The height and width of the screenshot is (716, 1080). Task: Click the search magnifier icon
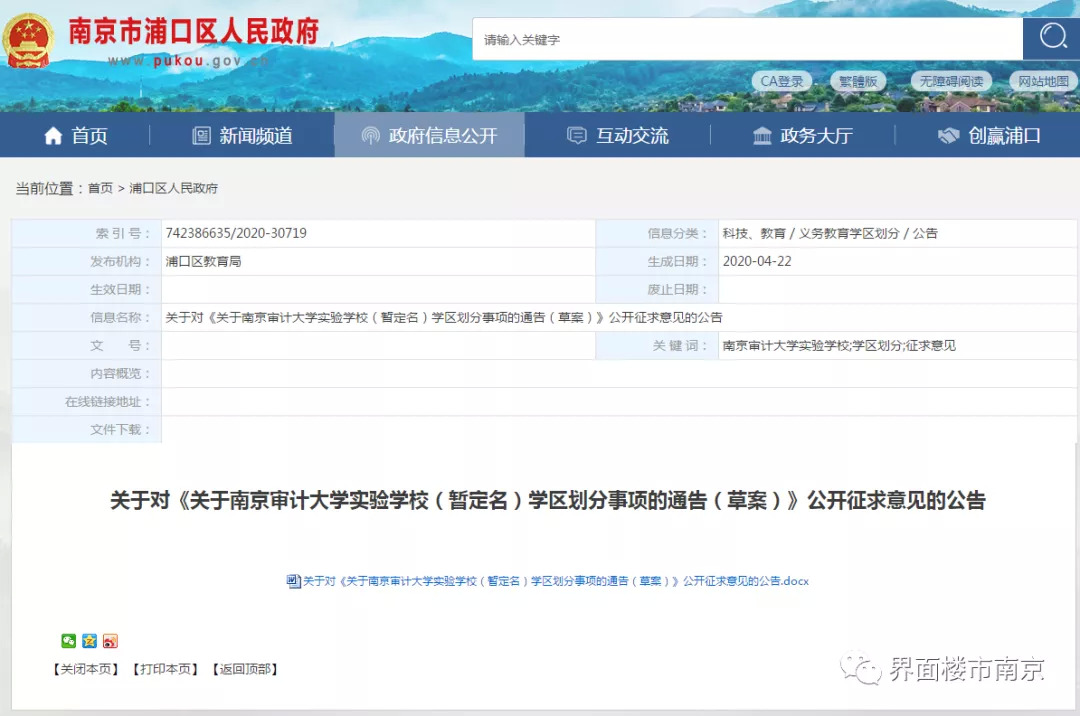pos(1051,38)
